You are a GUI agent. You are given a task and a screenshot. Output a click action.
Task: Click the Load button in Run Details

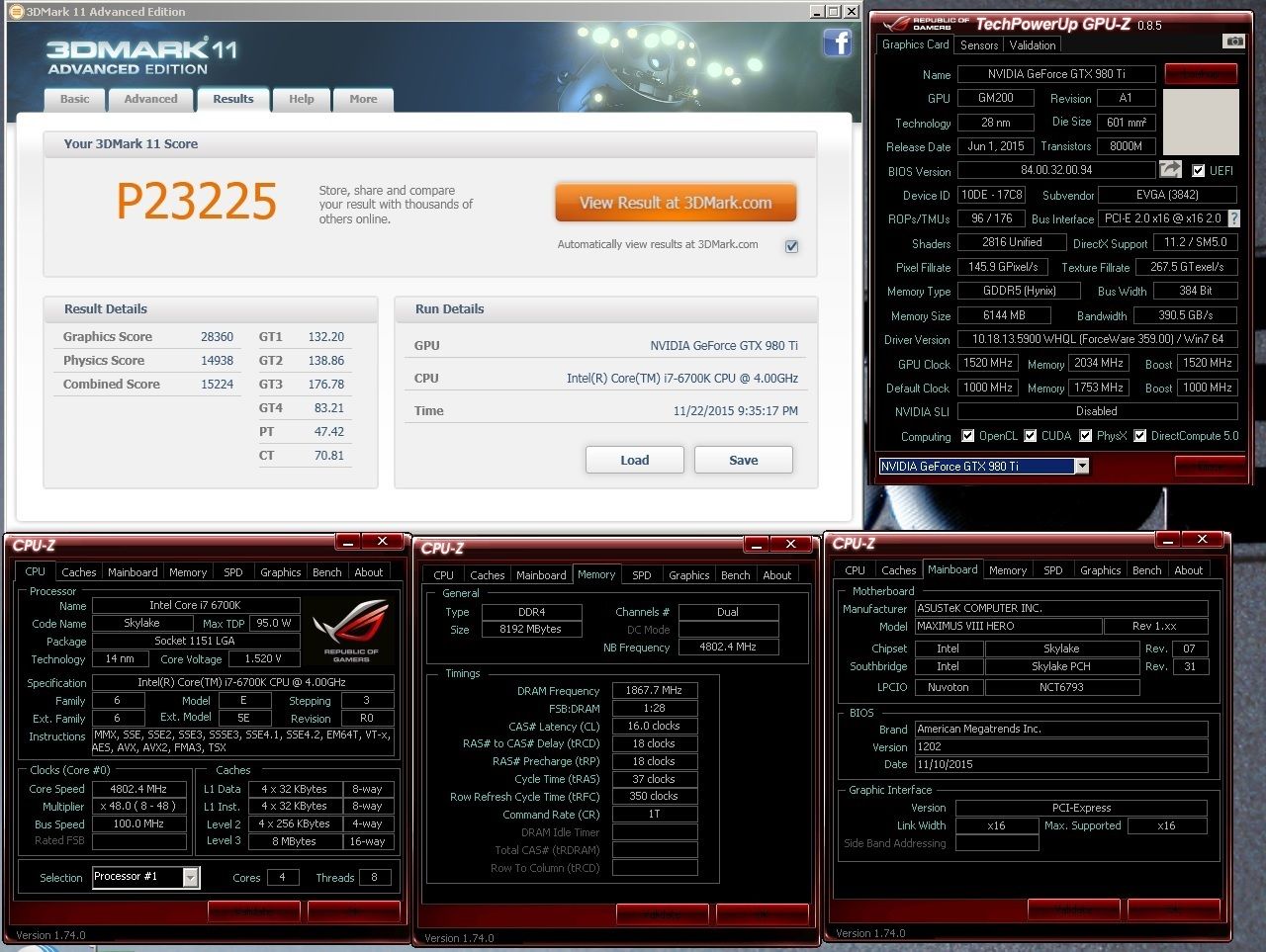point(634,459)
